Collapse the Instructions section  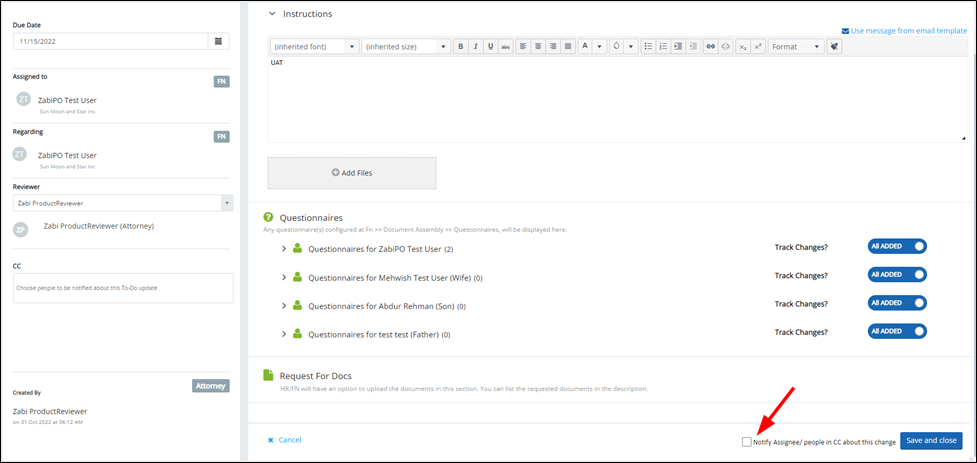[271, 14]
